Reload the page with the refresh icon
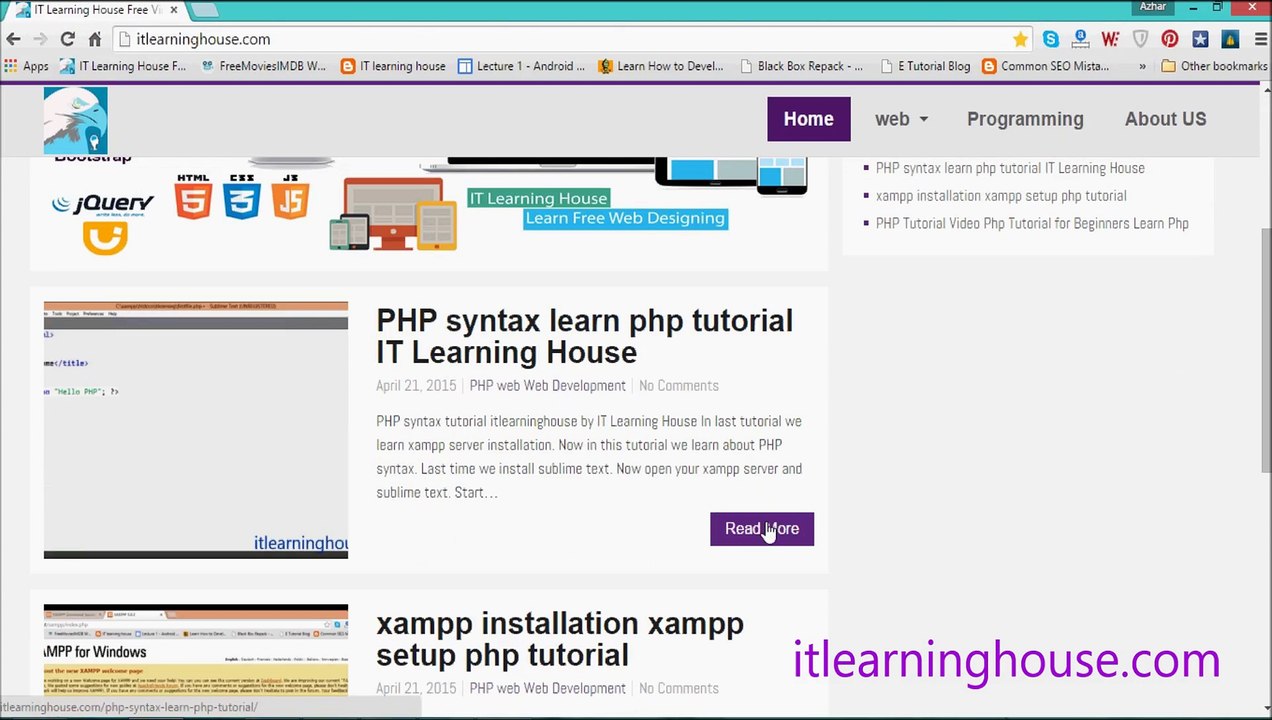 click(67, 39)
